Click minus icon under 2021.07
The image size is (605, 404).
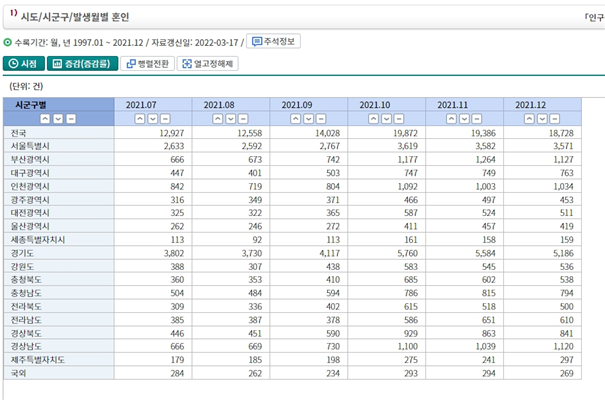[165, 119]
